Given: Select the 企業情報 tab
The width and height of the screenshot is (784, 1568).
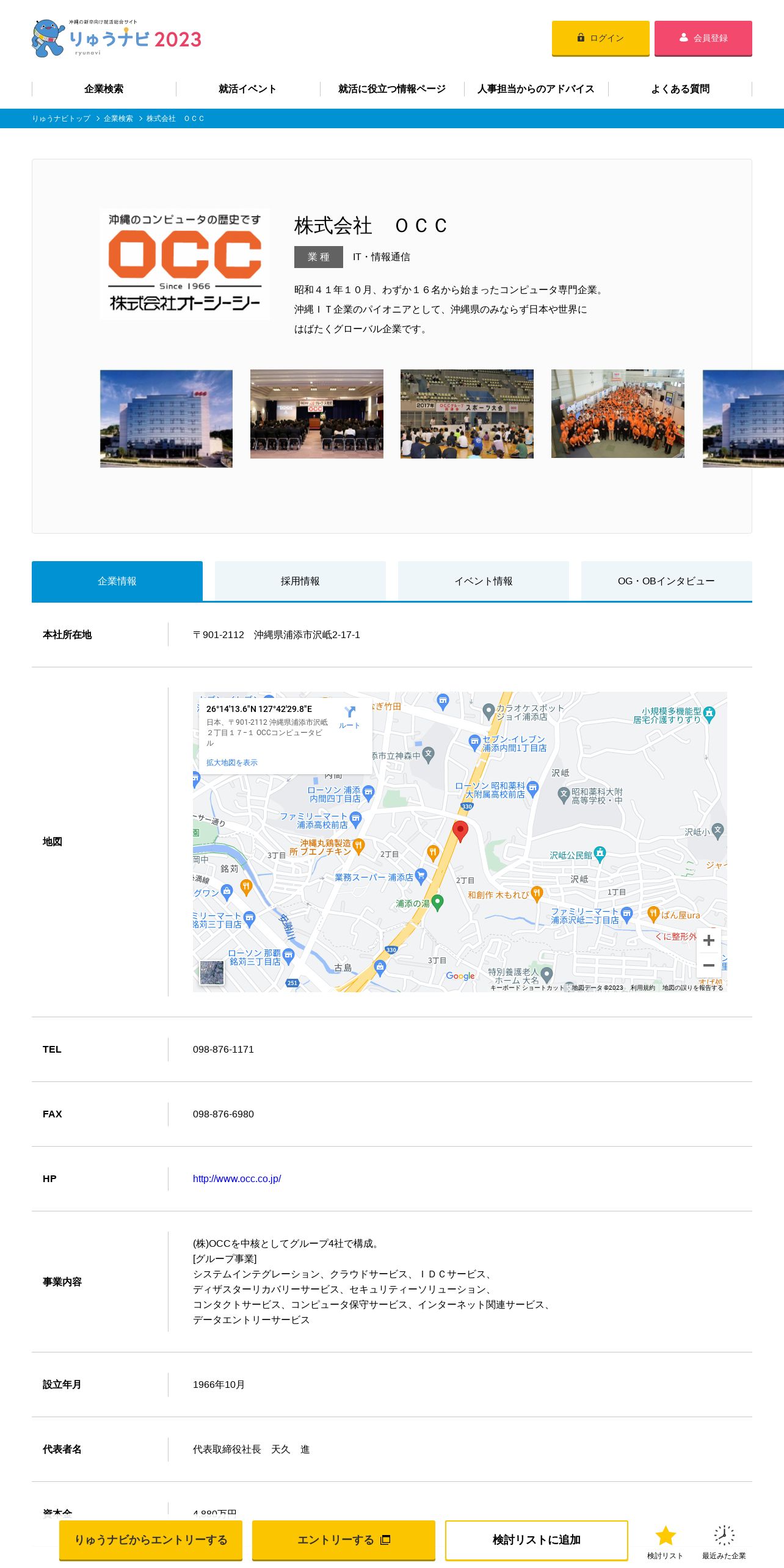Looking at the screenshot, I should tap(117, 581).
